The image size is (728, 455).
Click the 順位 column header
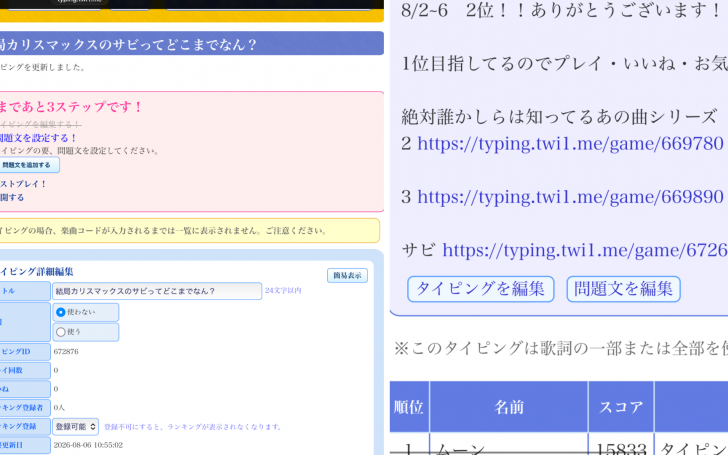click(409, 407)
